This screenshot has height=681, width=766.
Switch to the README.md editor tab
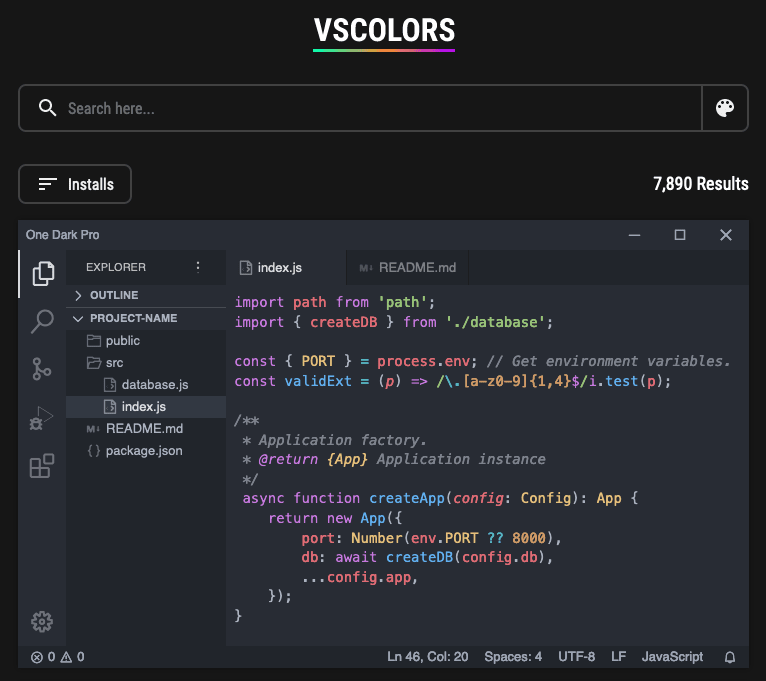[407, 268]
